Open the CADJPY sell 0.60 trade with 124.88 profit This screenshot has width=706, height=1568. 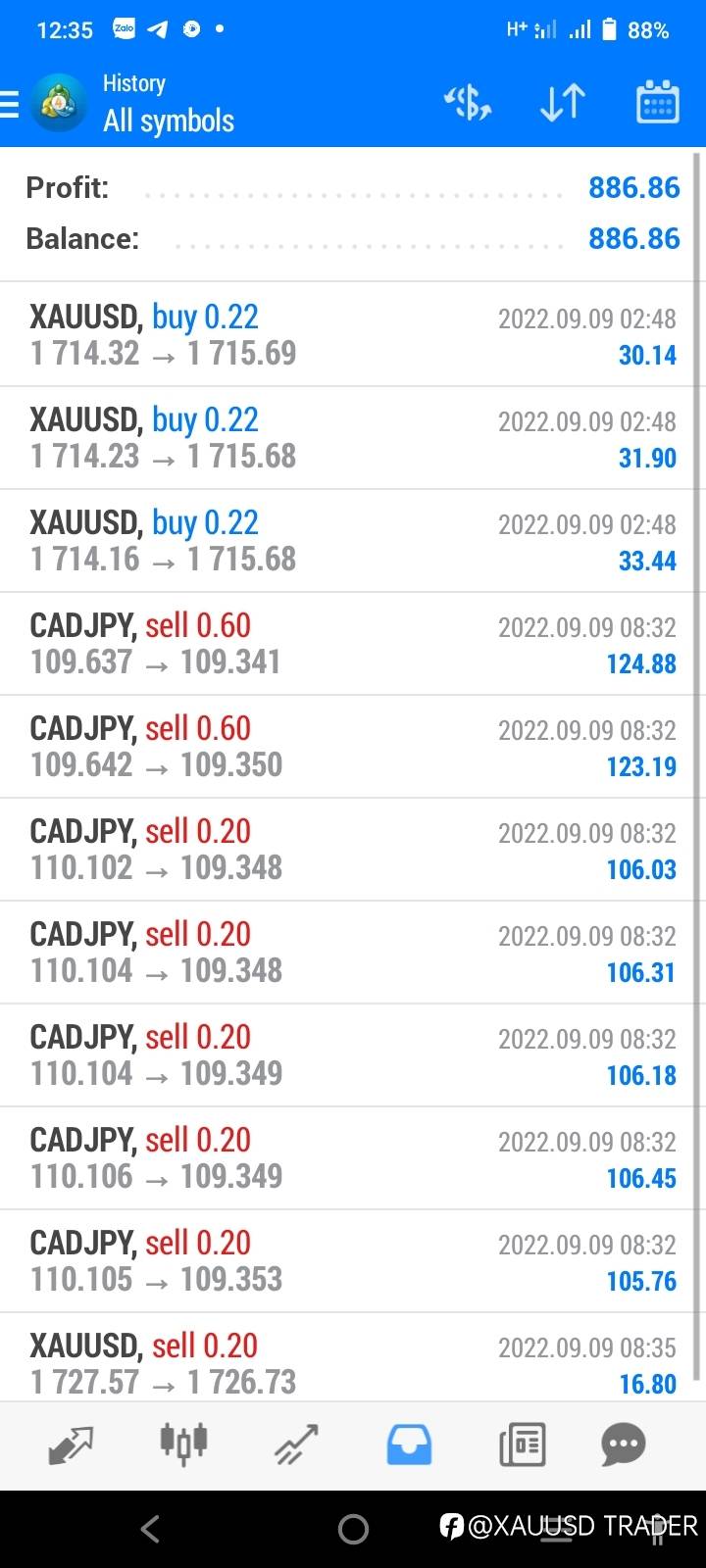tap(351, 644)
